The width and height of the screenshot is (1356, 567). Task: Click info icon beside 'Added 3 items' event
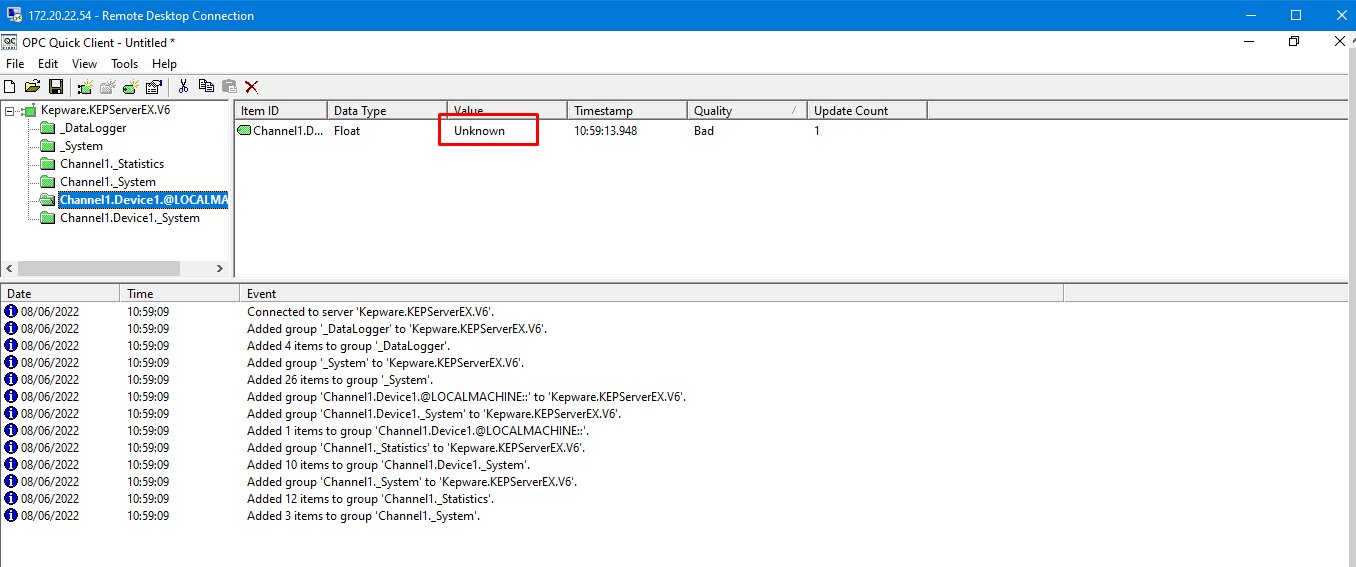pos(11,516)
